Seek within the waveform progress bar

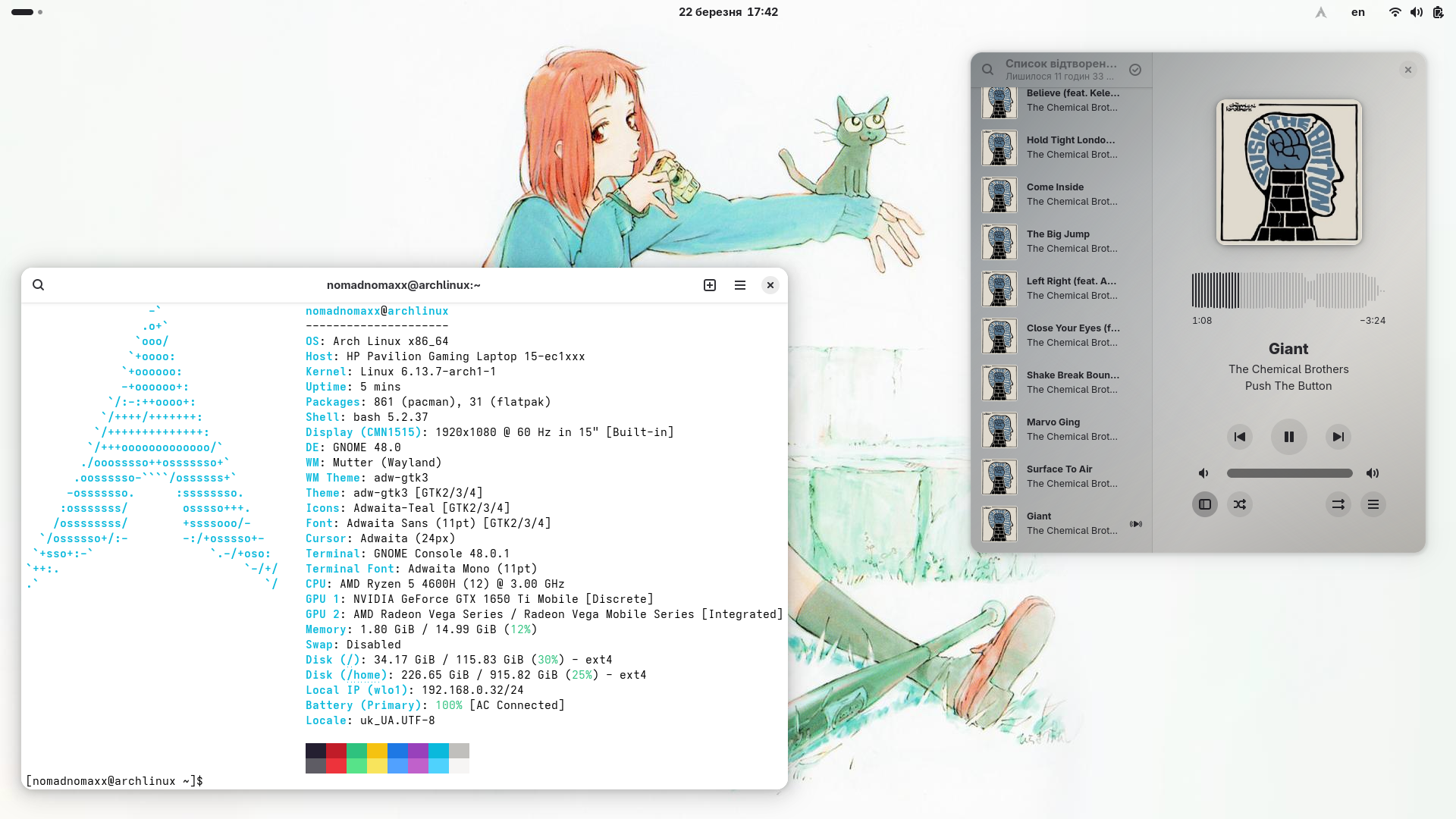(1288, 290)
